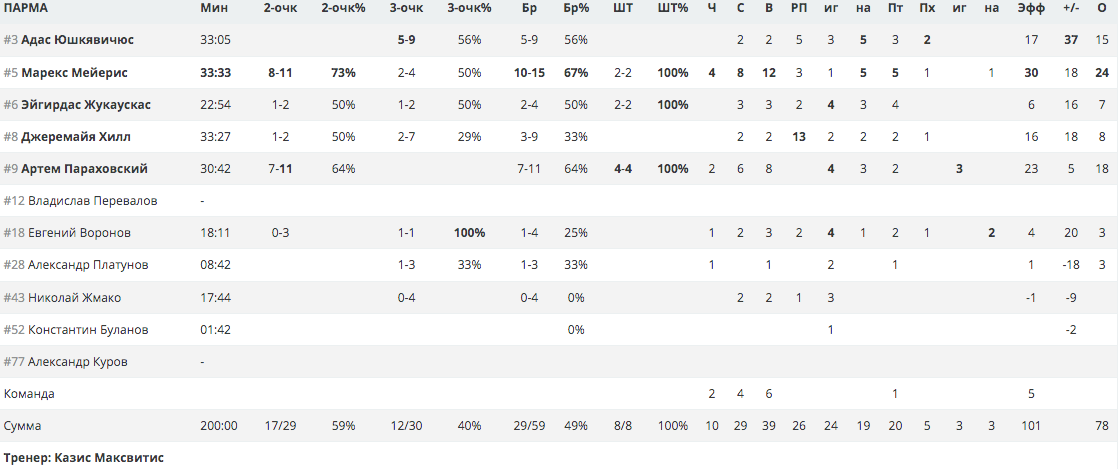Screen dimensions: 1118x469
Task: Sort table by Мин column header
Action: (x=213, y=9)
